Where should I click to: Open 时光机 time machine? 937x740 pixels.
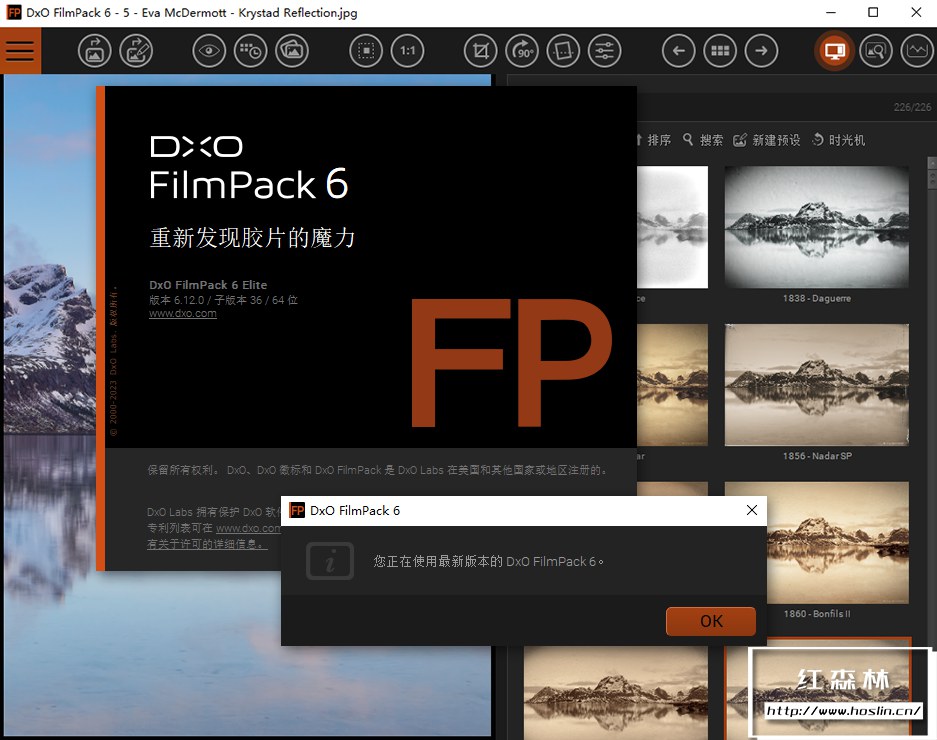click(839, 140)
